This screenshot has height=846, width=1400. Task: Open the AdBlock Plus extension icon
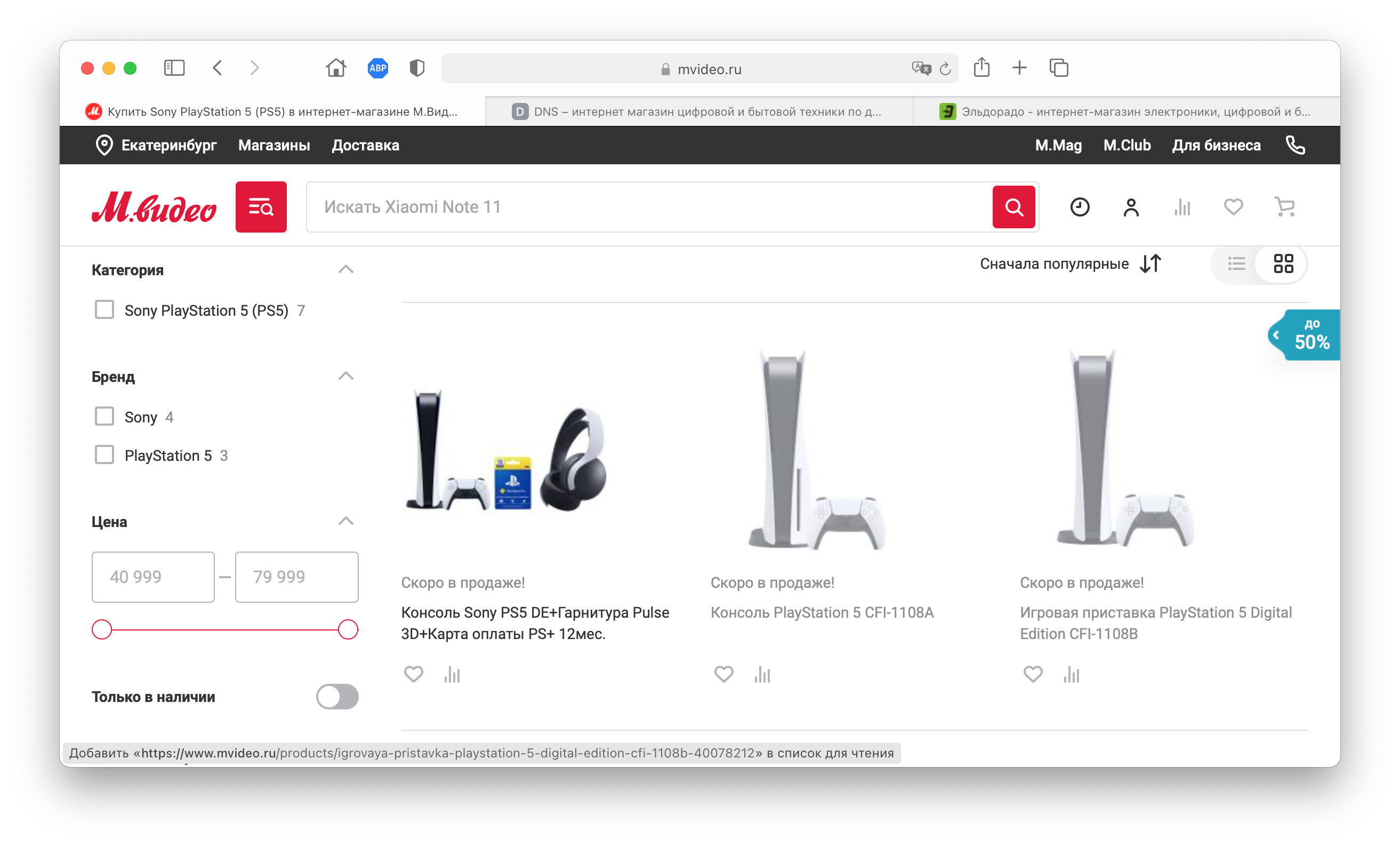378,68
